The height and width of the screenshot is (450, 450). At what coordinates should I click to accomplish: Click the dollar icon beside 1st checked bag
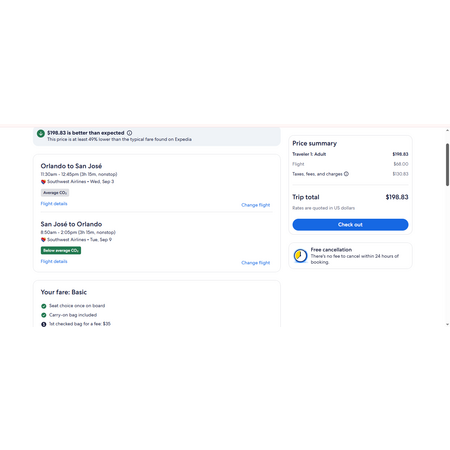(x=44, y=324)
